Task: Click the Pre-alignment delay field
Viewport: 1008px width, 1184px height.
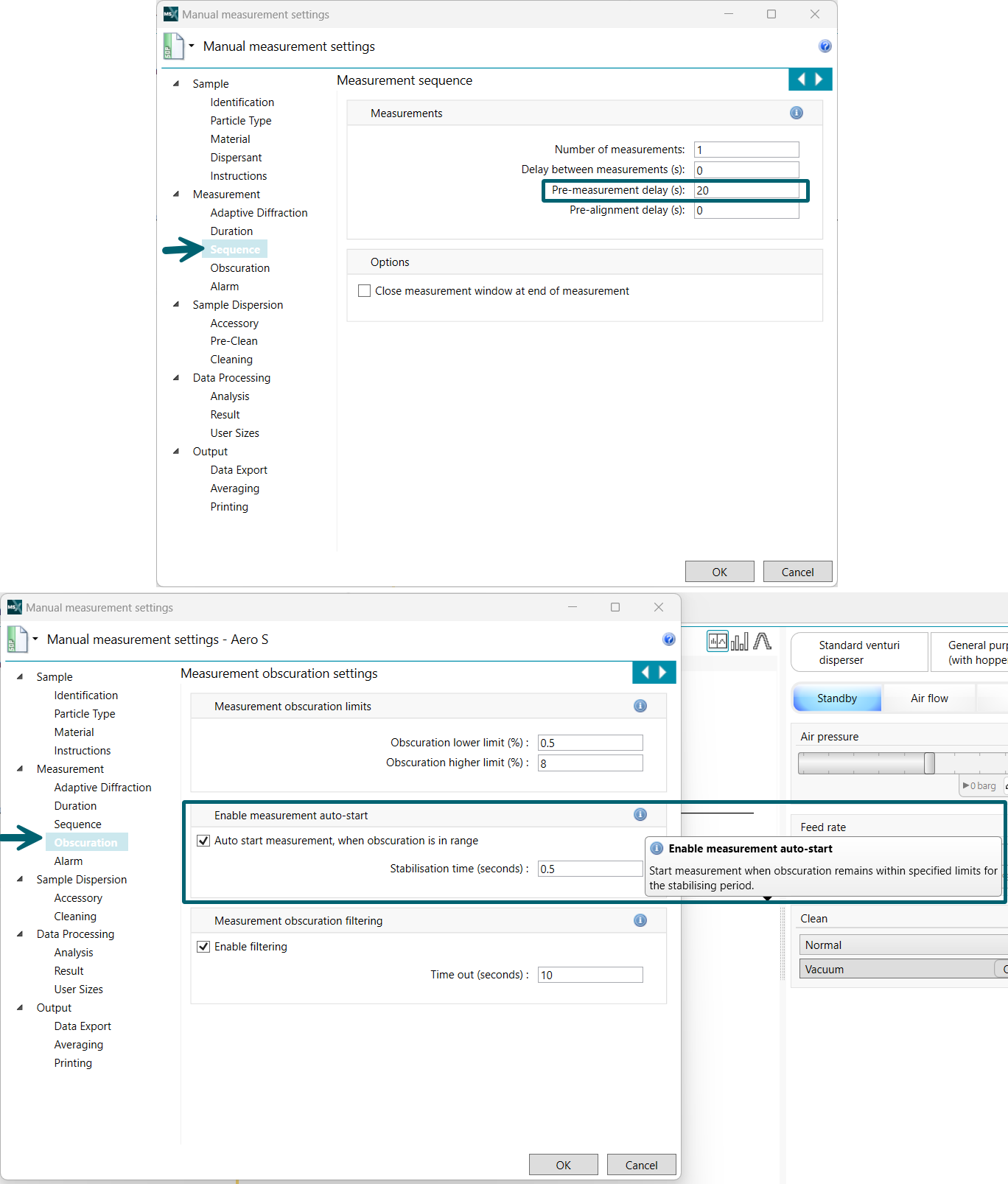Action: pos(746,210)
